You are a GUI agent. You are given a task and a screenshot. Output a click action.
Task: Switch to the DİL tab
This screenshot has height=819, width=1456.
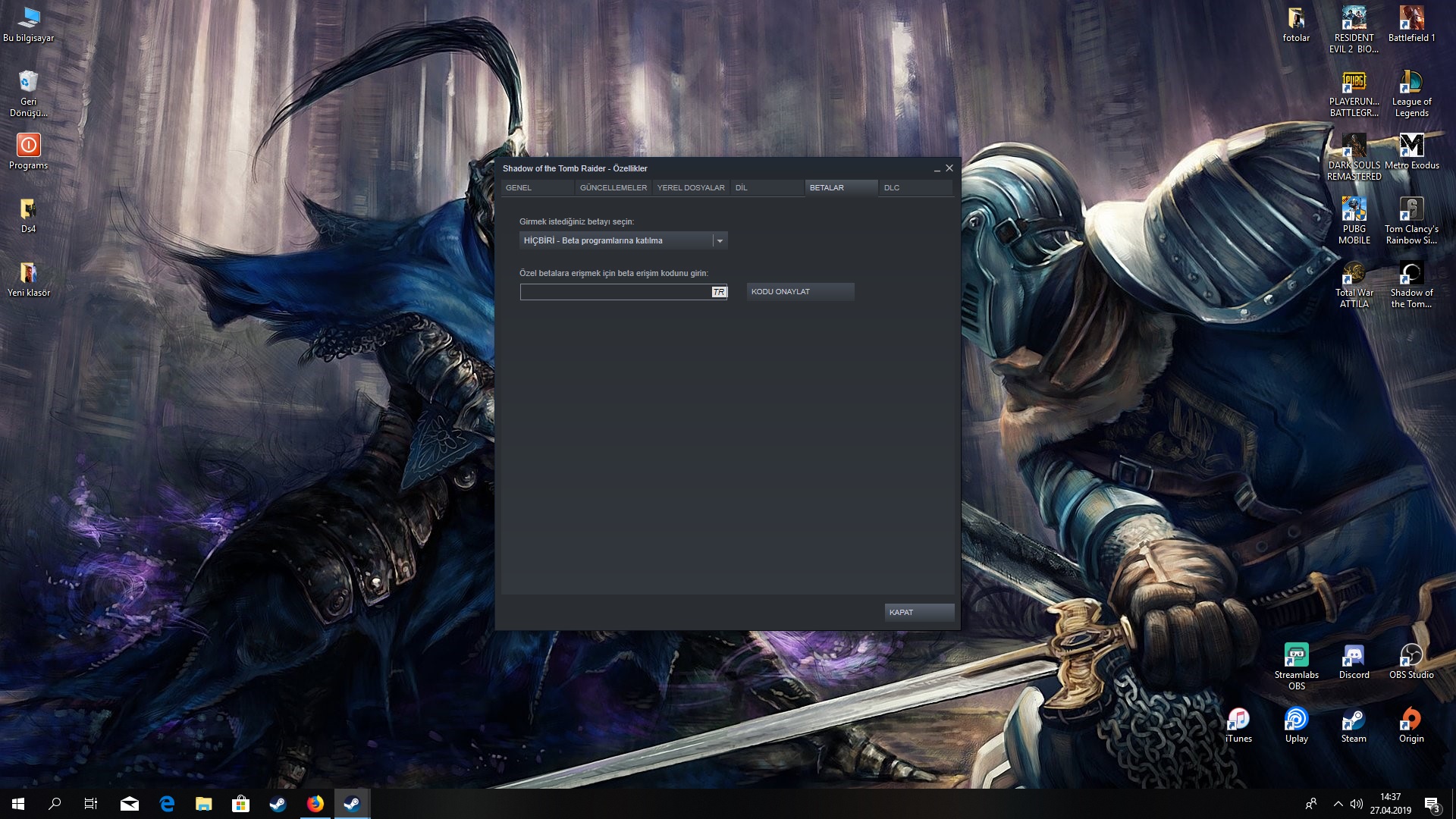coord(767,187)
